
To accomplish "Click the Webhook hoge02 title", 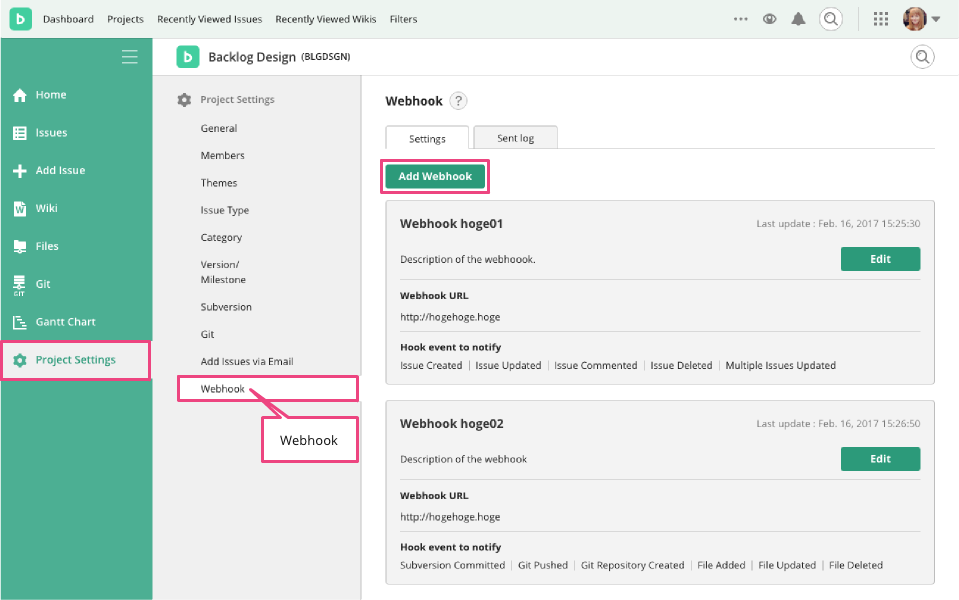I will tap(452, 424).
